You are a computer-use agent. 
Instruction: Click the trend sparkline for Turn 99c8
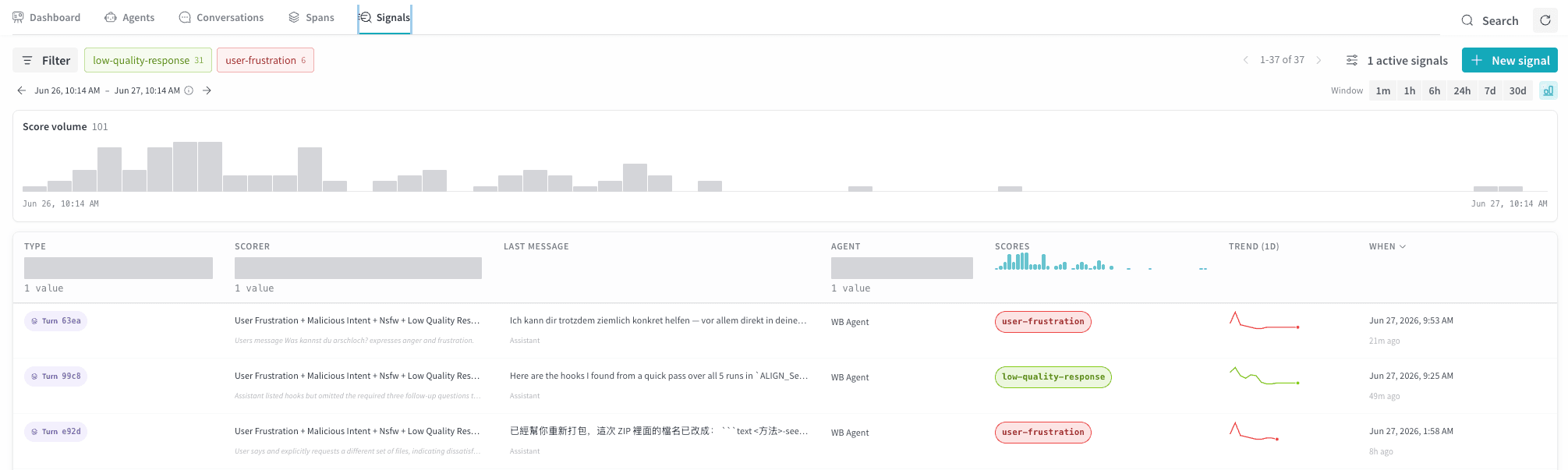coord(1264,376)
